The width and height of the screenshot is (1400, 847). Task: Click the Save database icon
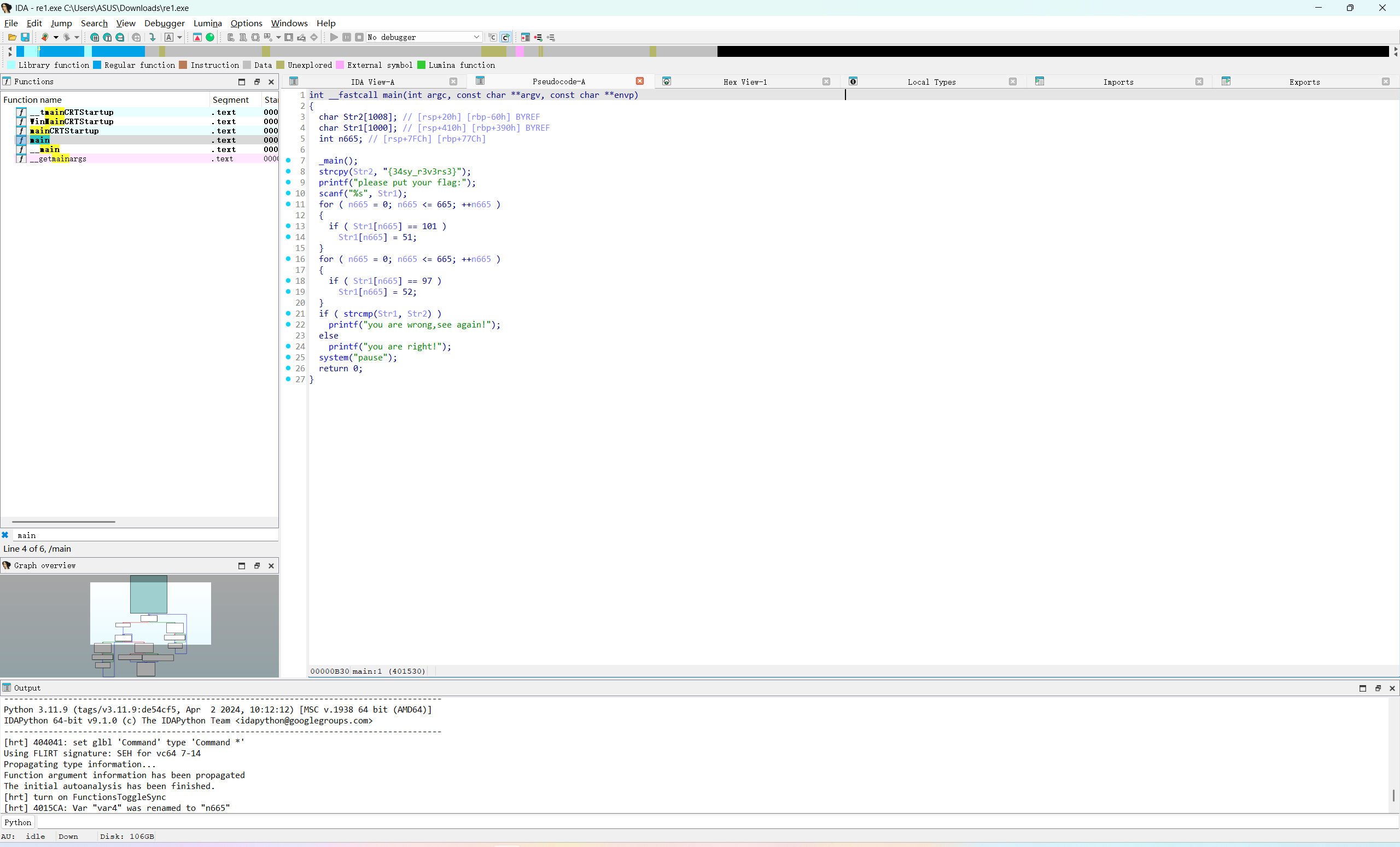point(25,38)
